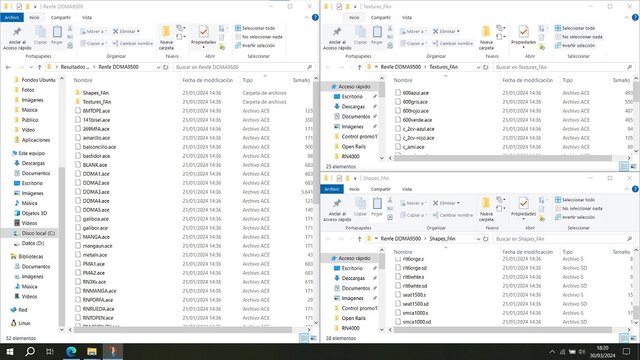Click Invertir selección in Shapes_FAn ribbon
This screenshot has width=640, height=360.
coord(575,217)
